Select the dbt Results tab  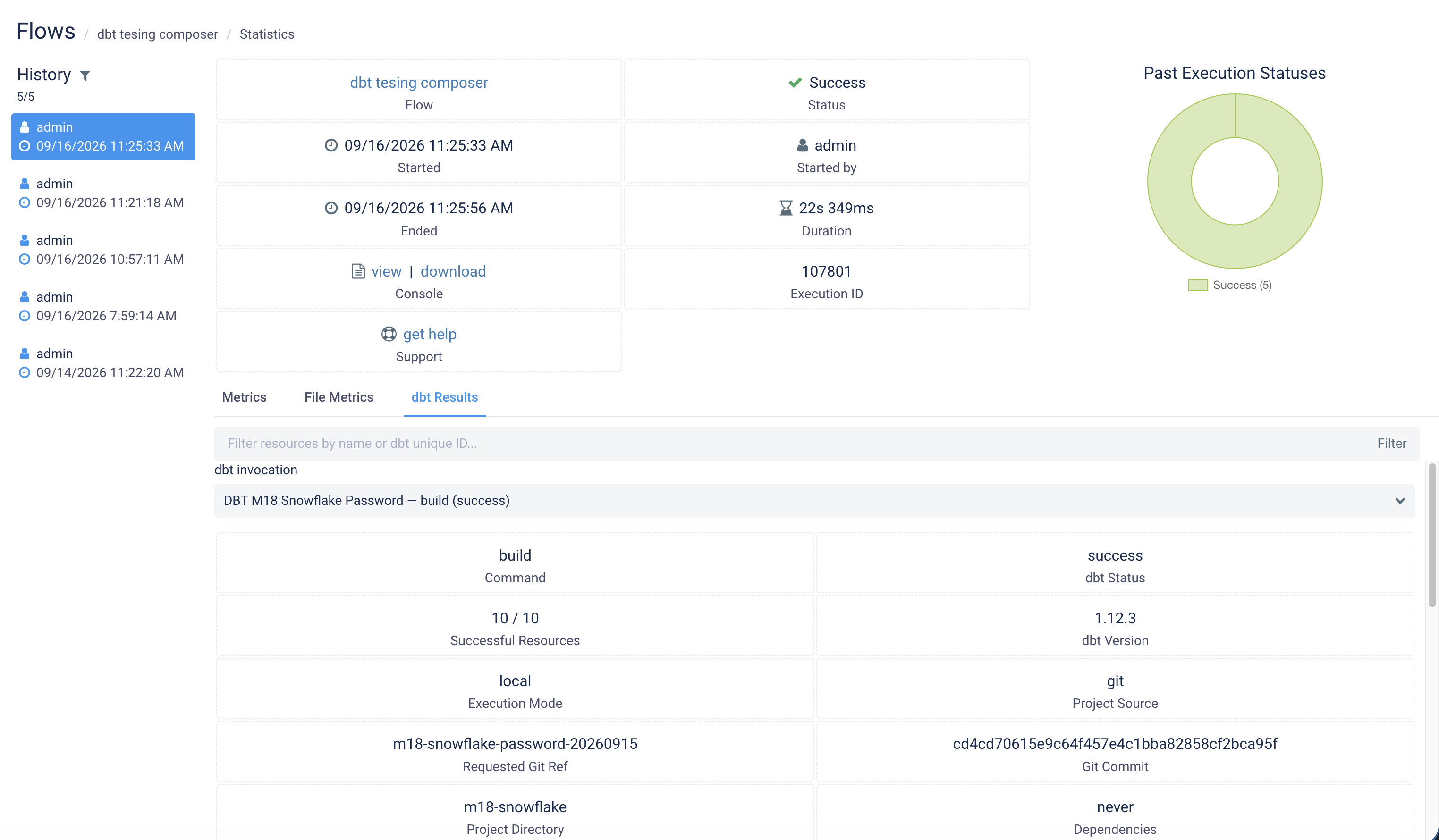444,397
